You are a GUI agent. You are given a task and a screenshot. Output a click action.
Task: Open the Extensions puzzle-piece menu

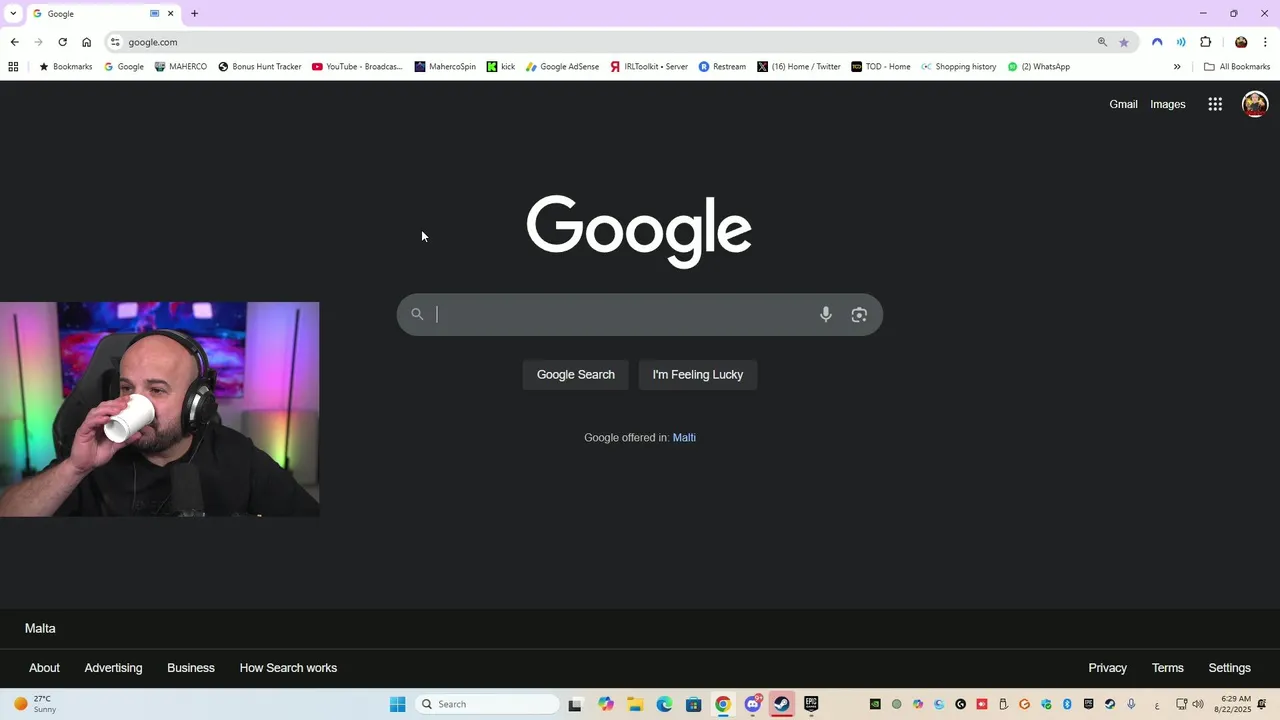(1205, 42)
